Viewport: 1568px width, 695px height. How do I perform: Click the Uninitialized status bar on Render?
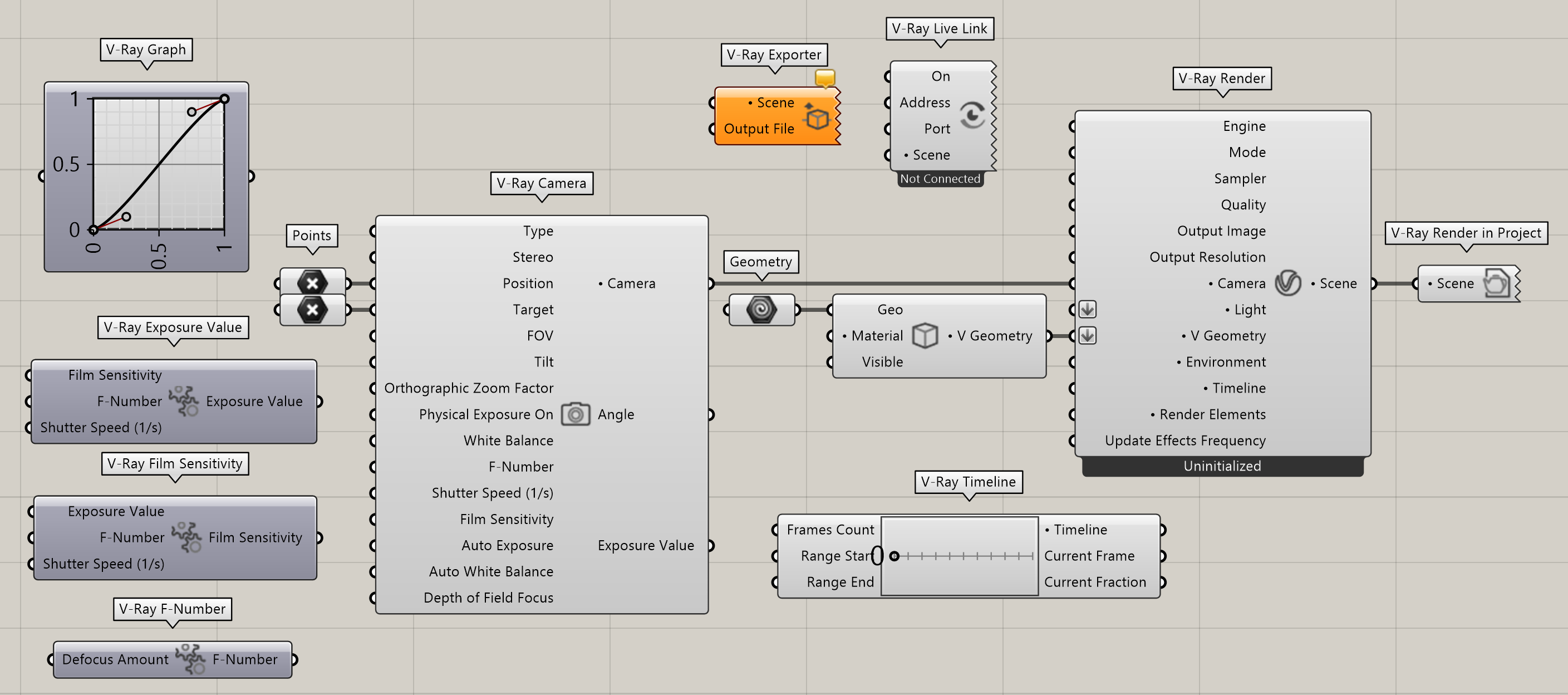(1222, 466)
